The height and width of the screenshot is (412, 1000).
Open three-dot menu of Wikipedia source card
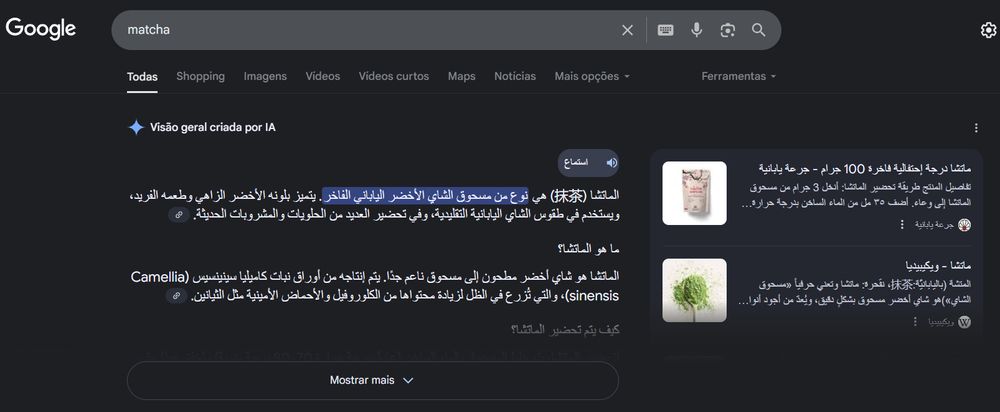(x=915, y=321)
